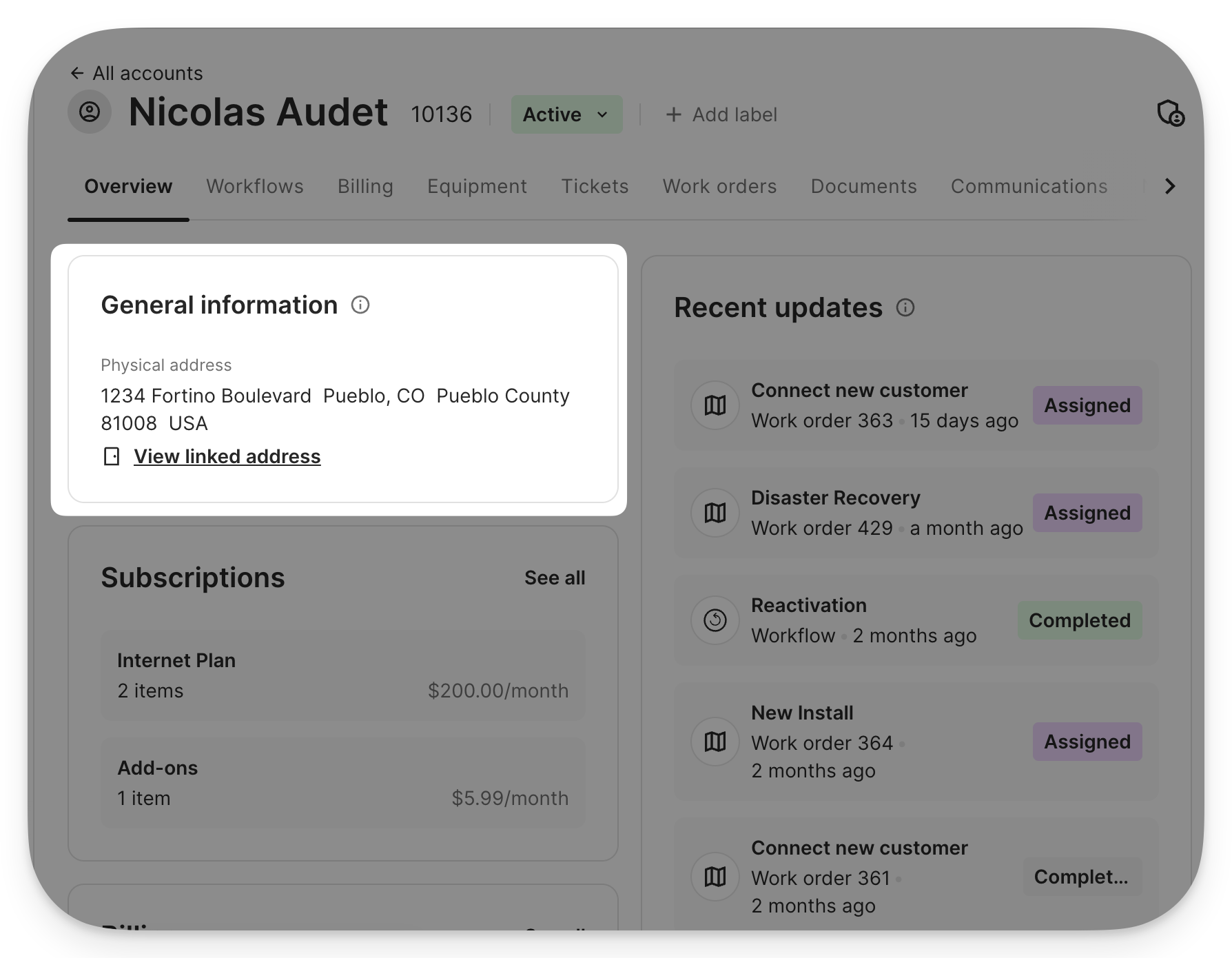Click the Reactivation workflow icon

tap(715, 620)
